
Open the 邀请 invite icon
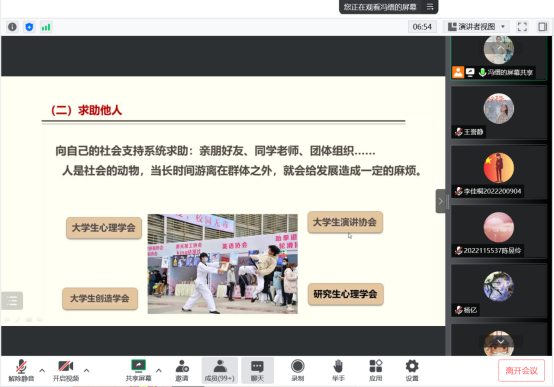[x=182, y=370]
